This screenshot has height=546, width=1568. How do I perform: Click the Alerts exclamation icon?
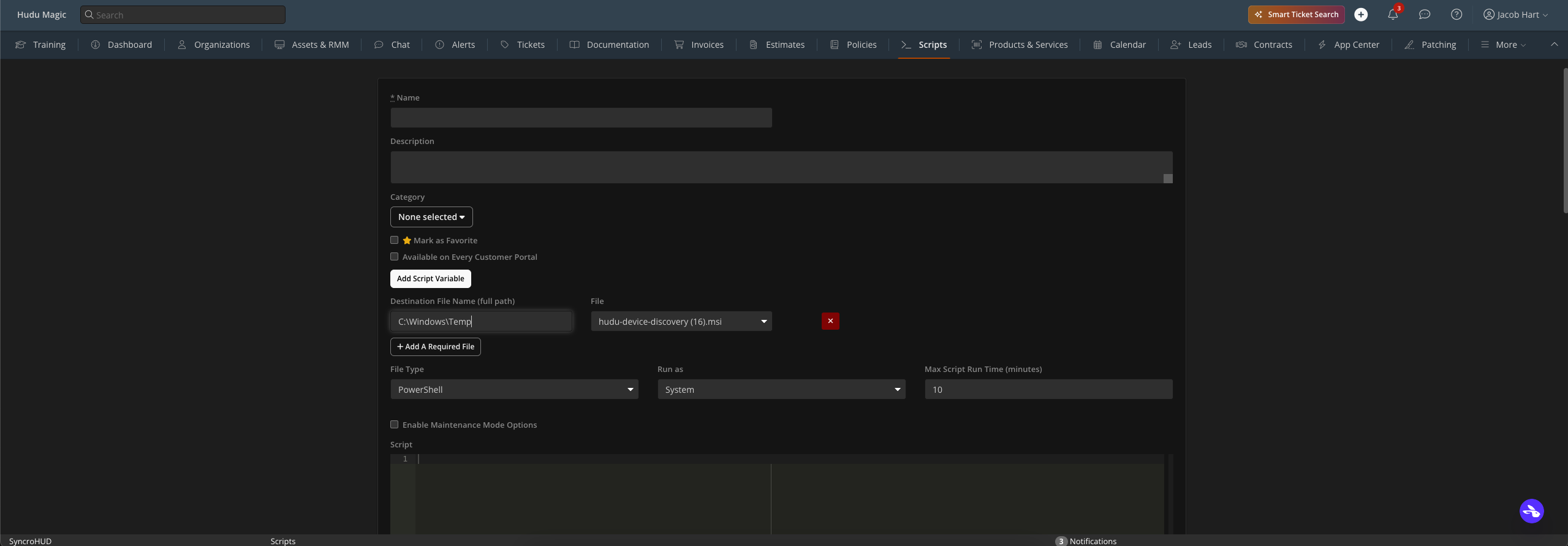[x=440, y=45]
